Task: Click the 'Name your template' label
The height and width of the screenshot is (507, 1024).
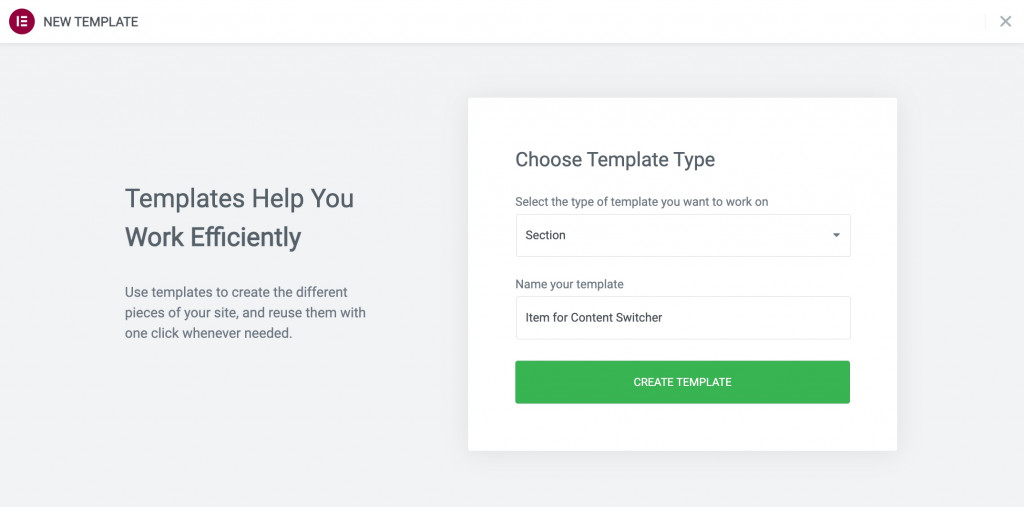Action: coord(569,284)
